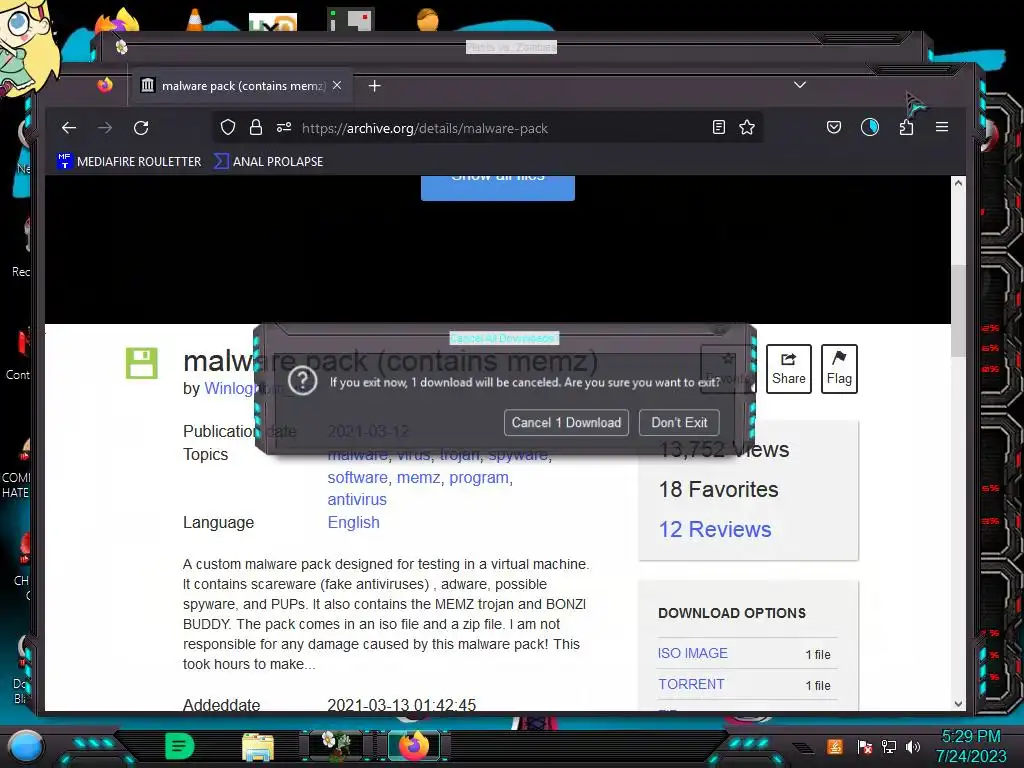
Task: Open the Extensions puzzle icon
Action: tap(906, 127)
